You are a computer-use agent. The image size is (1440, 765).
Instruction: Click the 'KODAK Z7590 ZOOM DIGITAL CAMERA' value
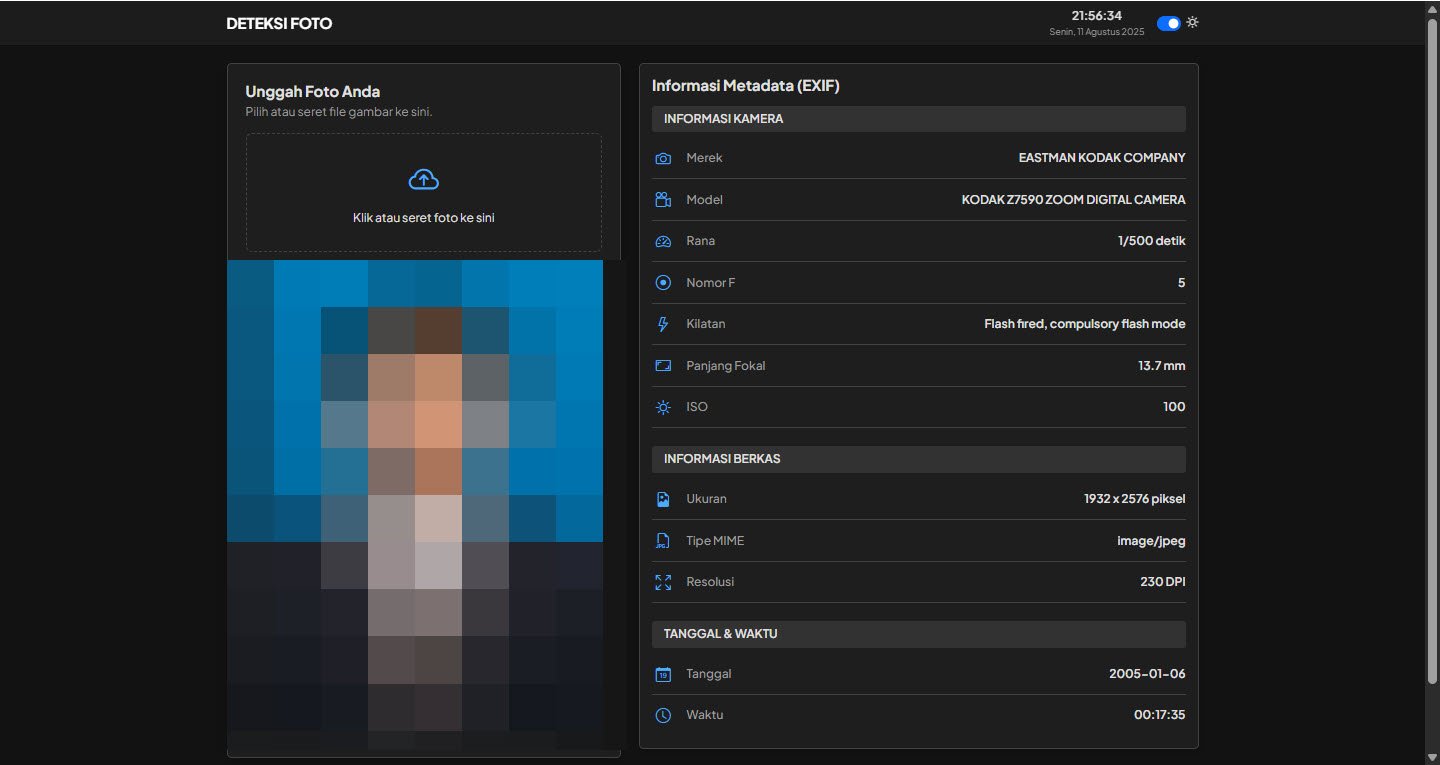[1074, 200]
